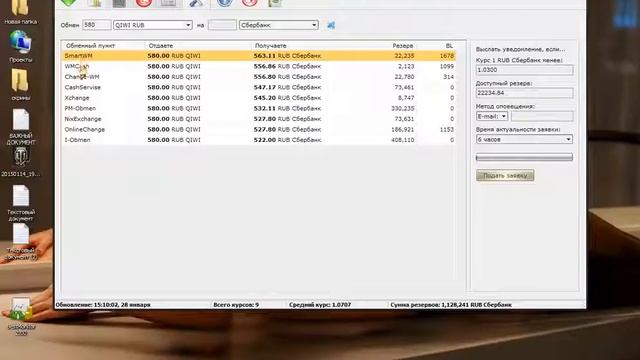Open the wrench and screwdriver settings icon
Viewport: 640px width, 360px height.
[196, 3]
